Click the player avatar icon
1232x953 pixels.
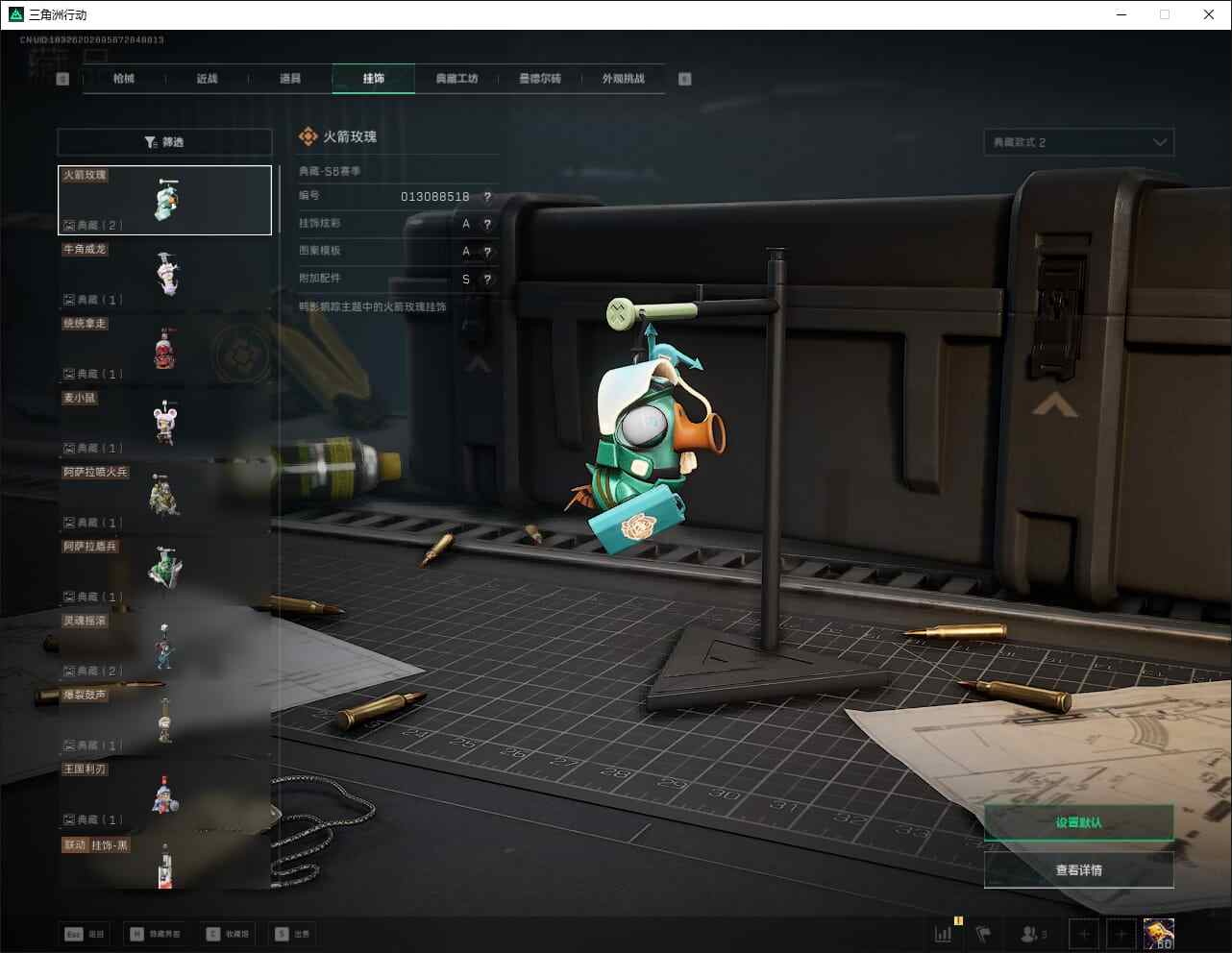tap(1159, 933)
